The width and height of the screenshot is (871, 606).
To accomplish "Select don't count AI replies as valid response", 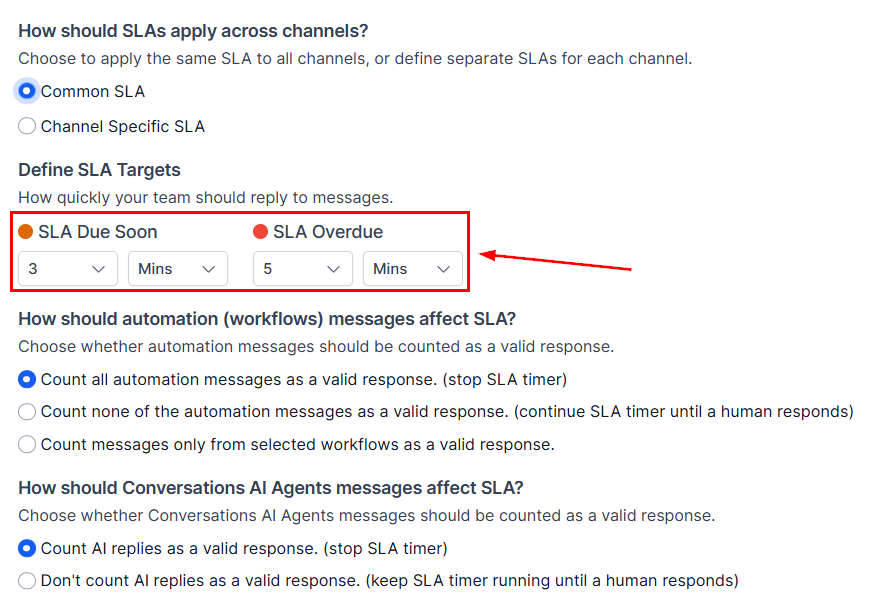I will (27, 580).
